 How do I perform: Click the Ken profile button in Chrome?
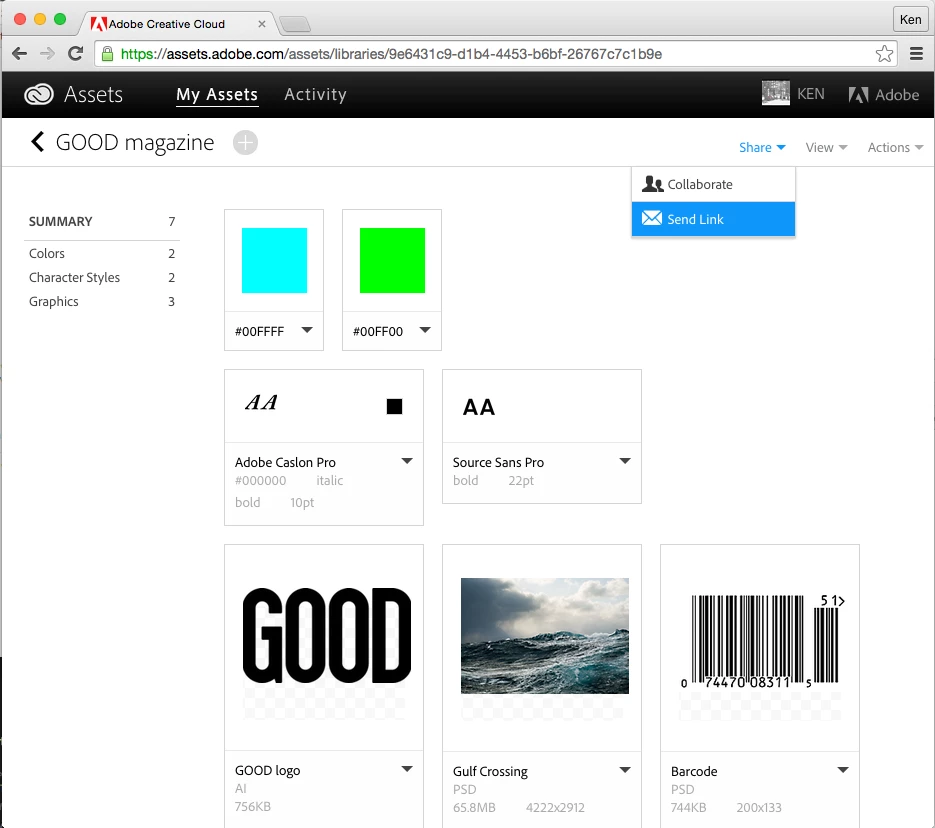[x=910, y=19]
